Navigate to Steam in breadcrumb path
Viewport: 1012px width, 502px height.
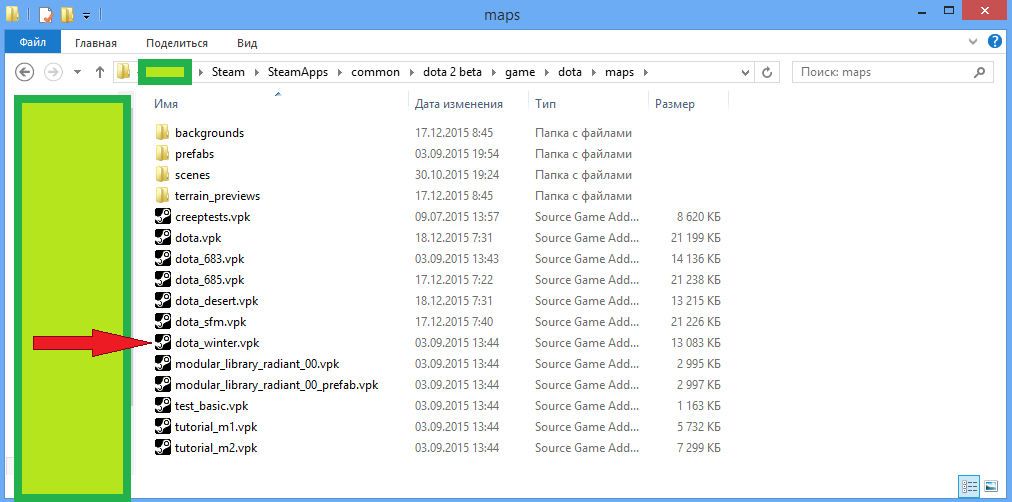[229, 72]
